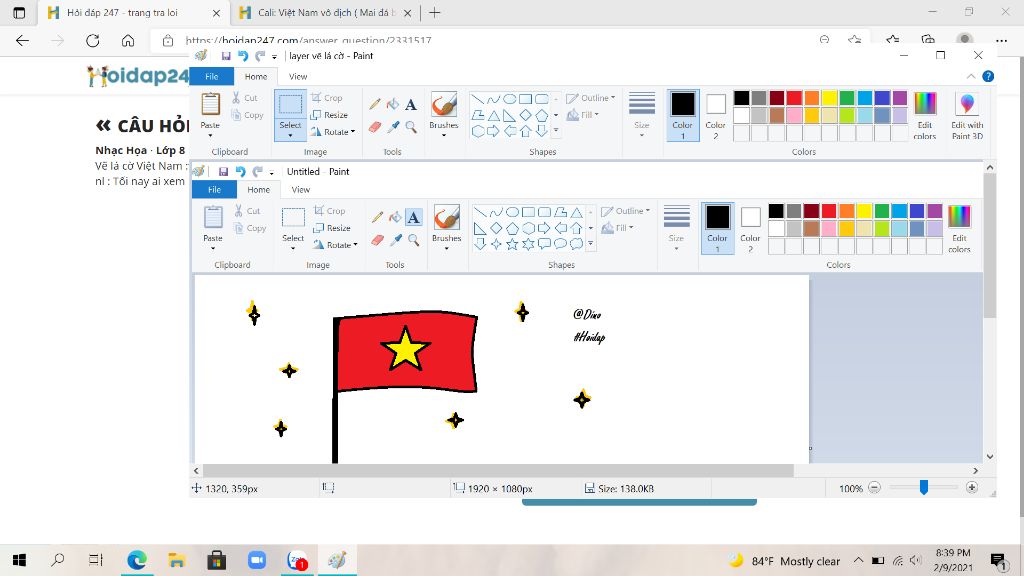Select Color 2 in layer vẽ lá cờ window
Image resolution: width=1024 pixels, height=576 pixels.
(715, 115)
